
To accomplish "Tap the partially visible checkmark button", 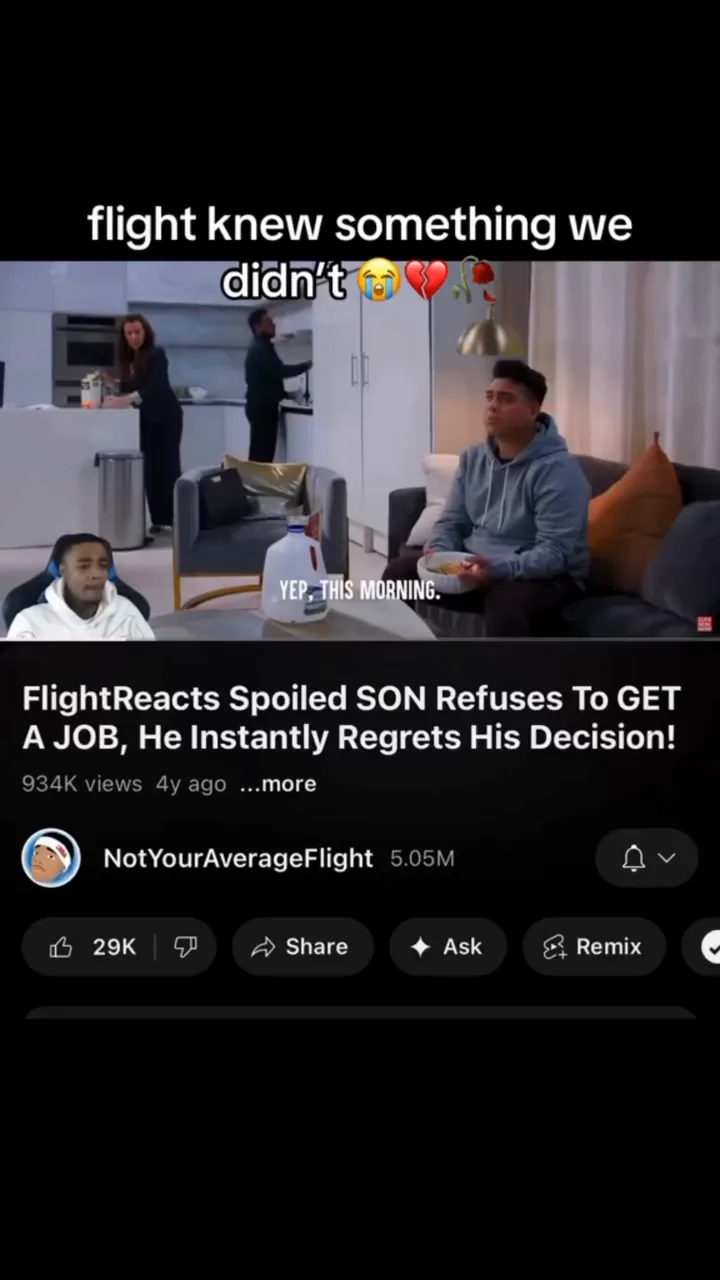I will click(x=703, y=947).
